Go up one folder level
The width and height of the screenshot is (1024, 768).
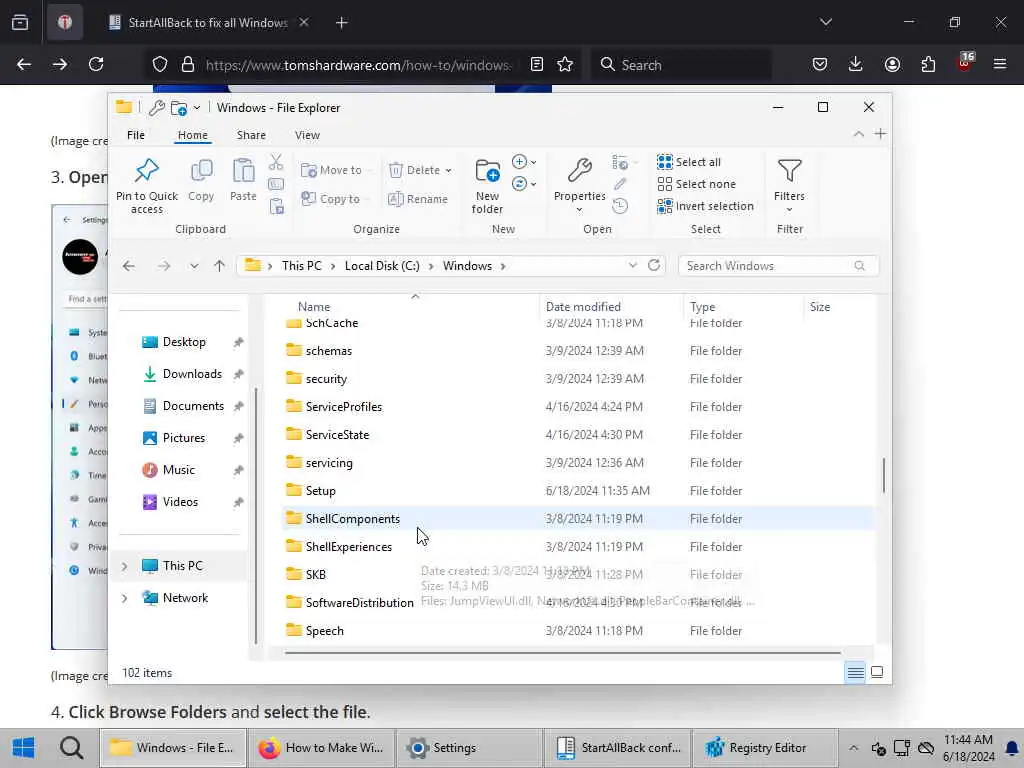point(219,266)
